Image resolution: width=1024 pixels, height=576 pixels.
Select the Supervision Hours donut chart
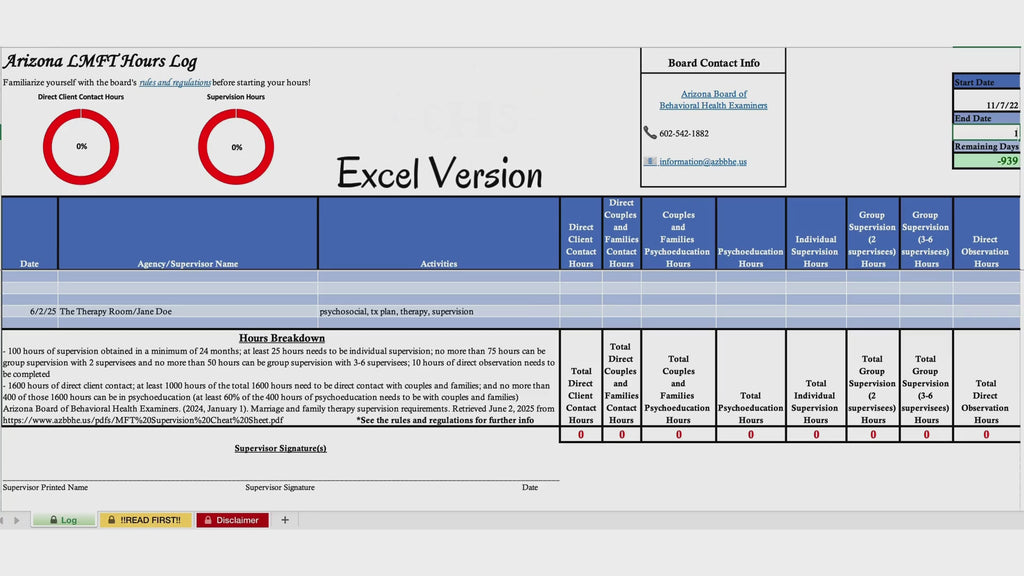(236, 146)
